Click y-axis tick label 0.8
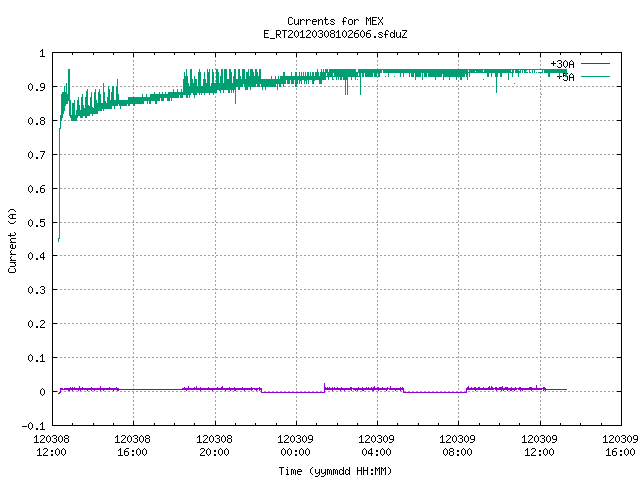Screen dimensions: 640x480 pyautogui.click(x=36, y=121)
